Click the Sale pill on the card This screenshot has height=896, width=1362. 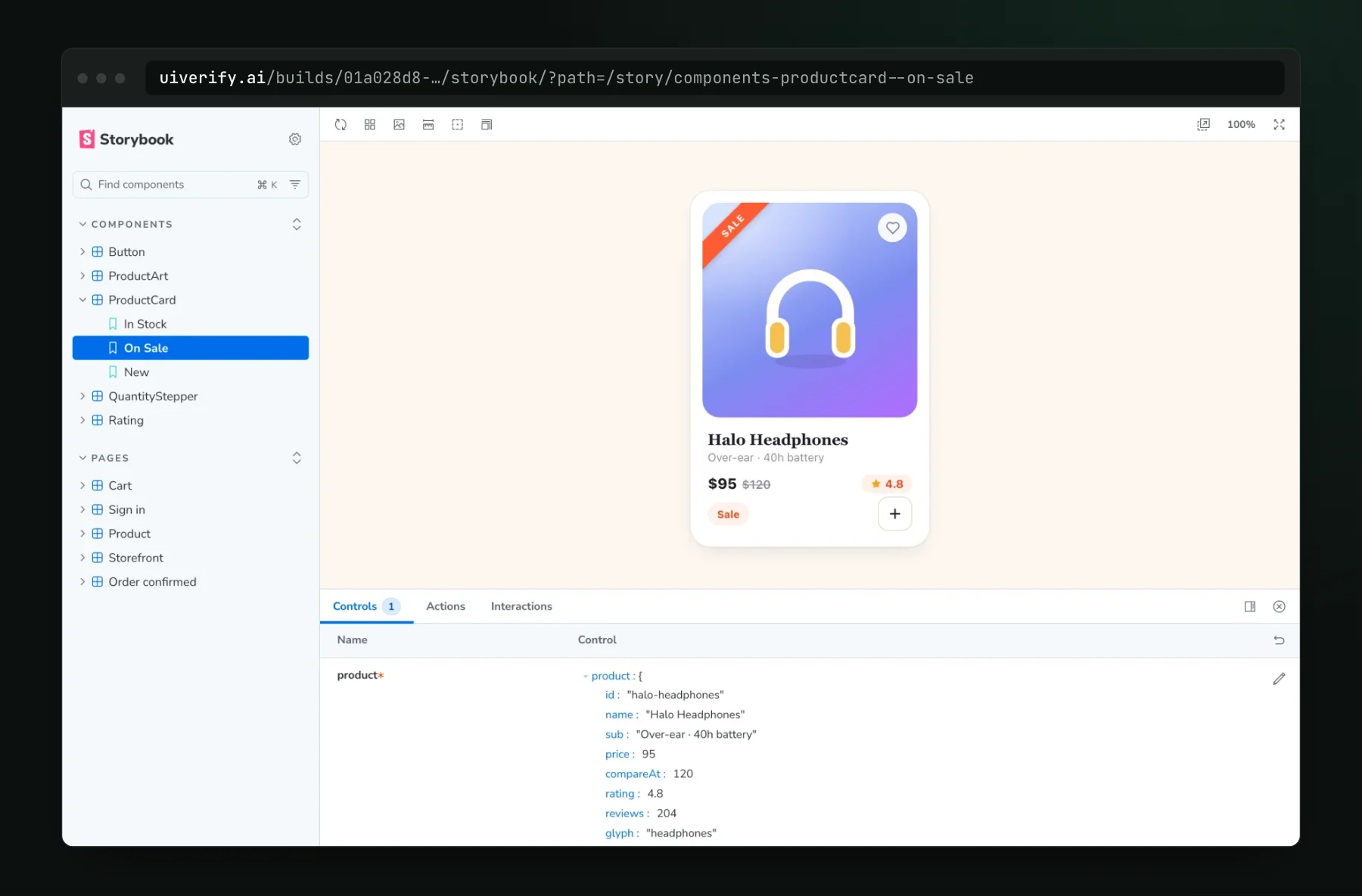click(728, 515)
